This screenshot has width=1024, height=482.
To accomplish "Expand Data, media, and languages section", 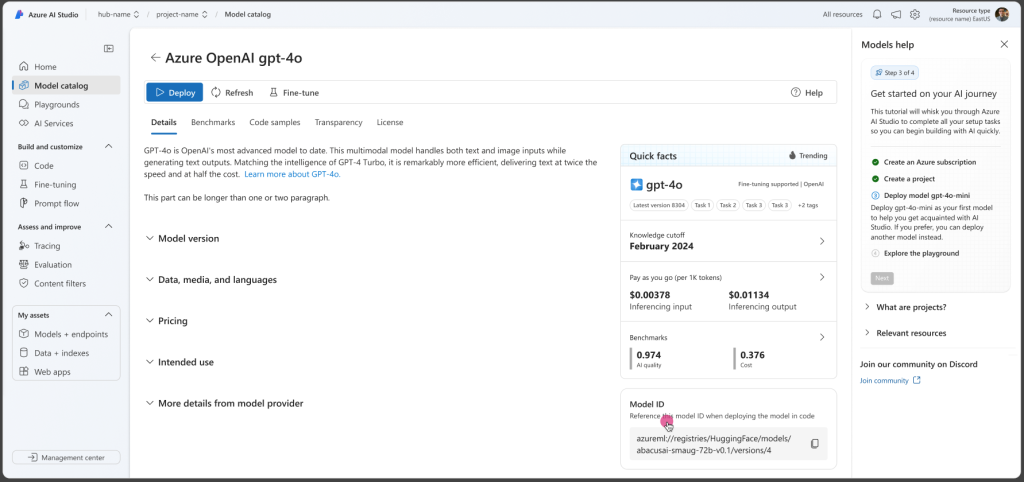I will [212, 280].
